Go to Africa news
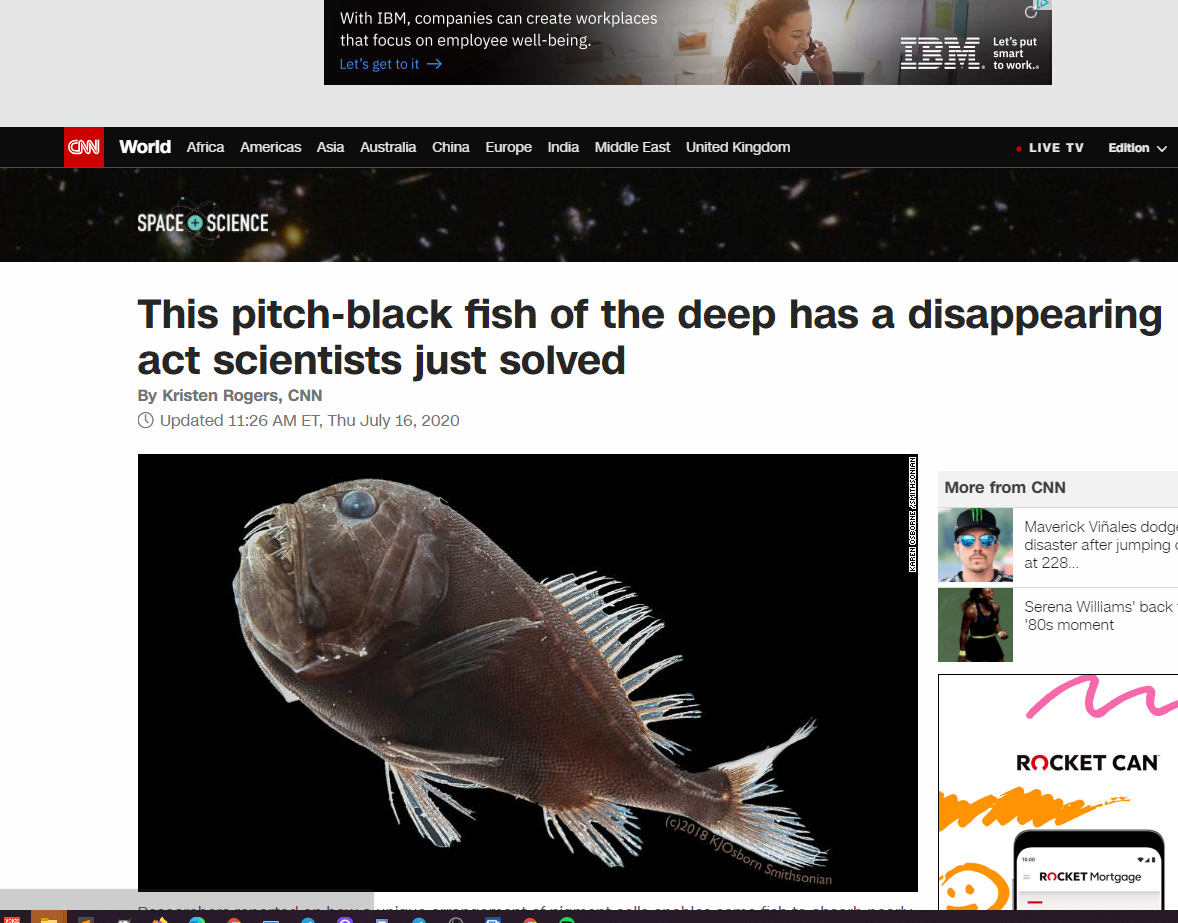1178x923 pixels. 205,147
